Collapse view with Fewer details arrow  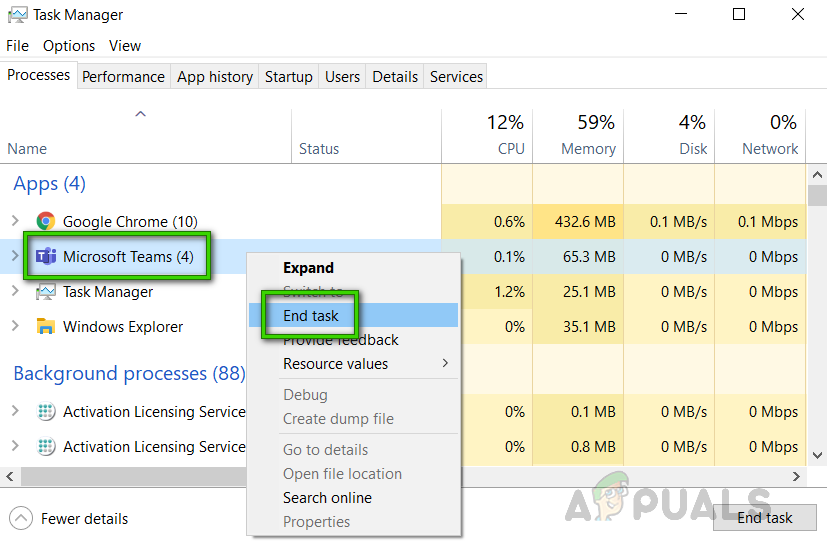21,518
